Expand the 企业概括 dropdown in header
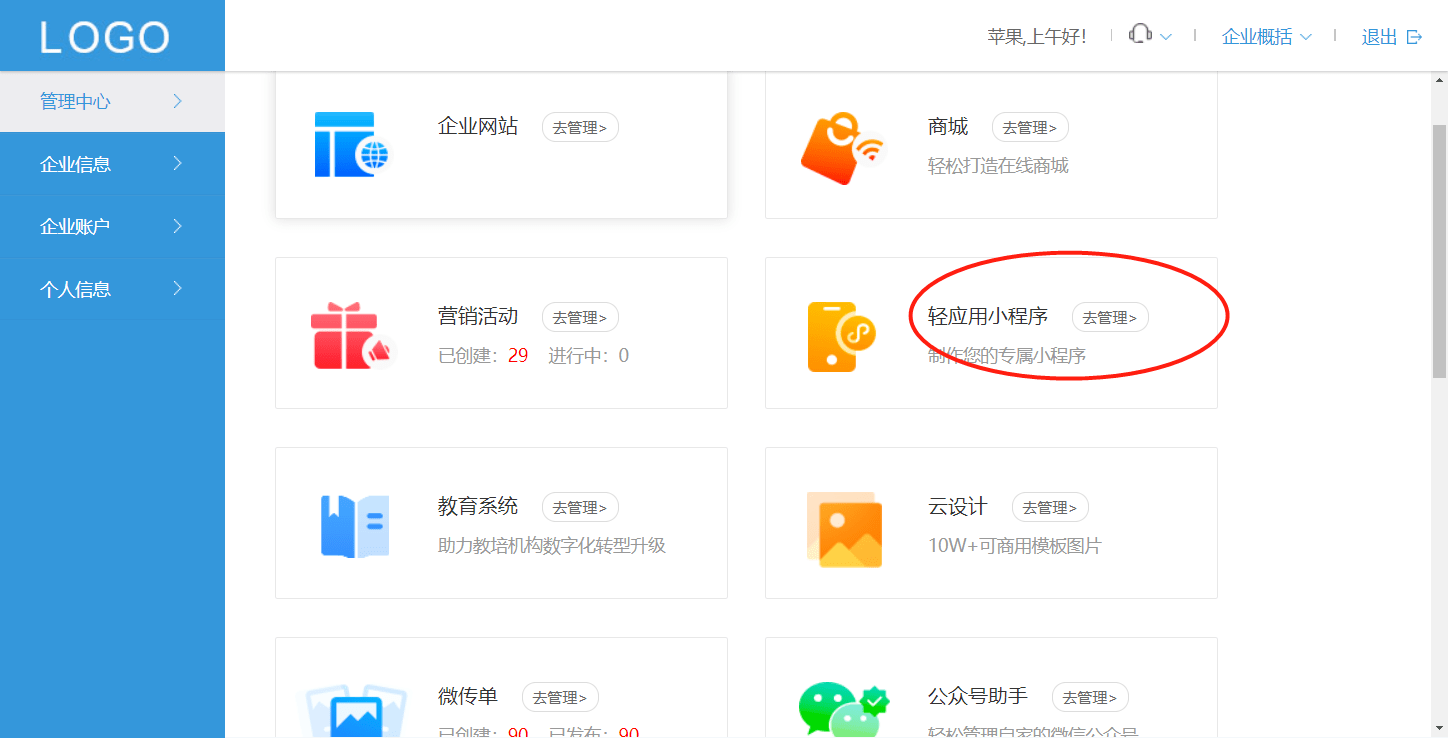 point(1267,37)
